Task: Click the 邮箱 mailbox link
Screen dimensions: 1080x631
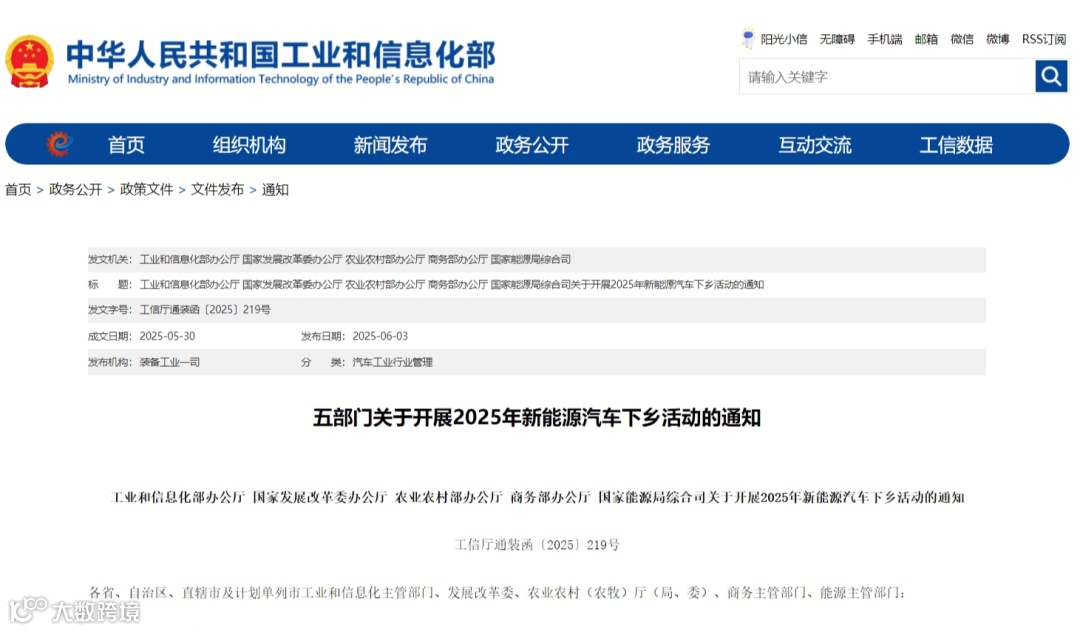Action: pyautogui.click(x=926, y=39)
